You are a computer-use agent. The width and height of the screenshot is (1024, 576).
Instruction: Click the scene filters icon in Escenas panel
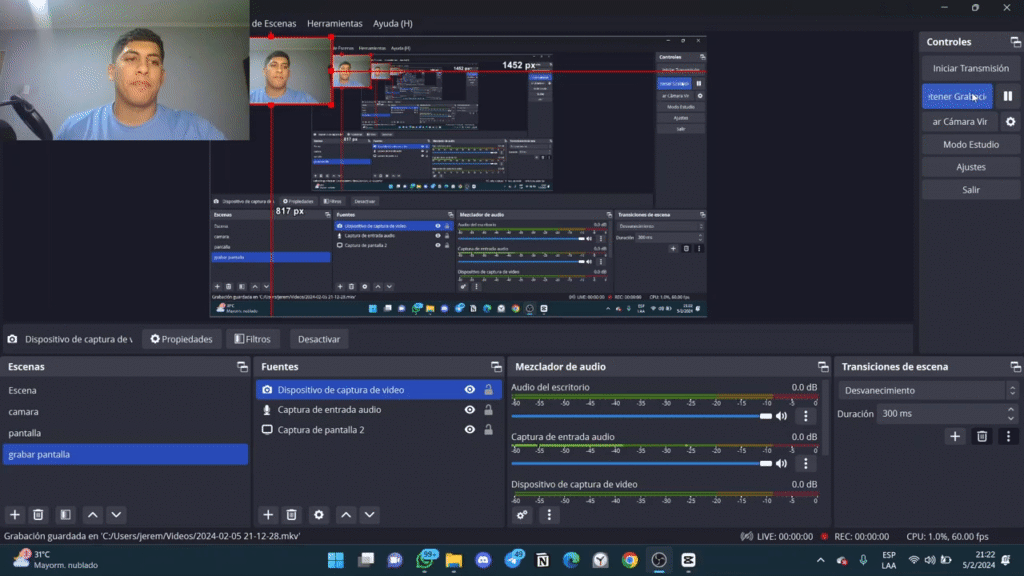coord(64,515)
